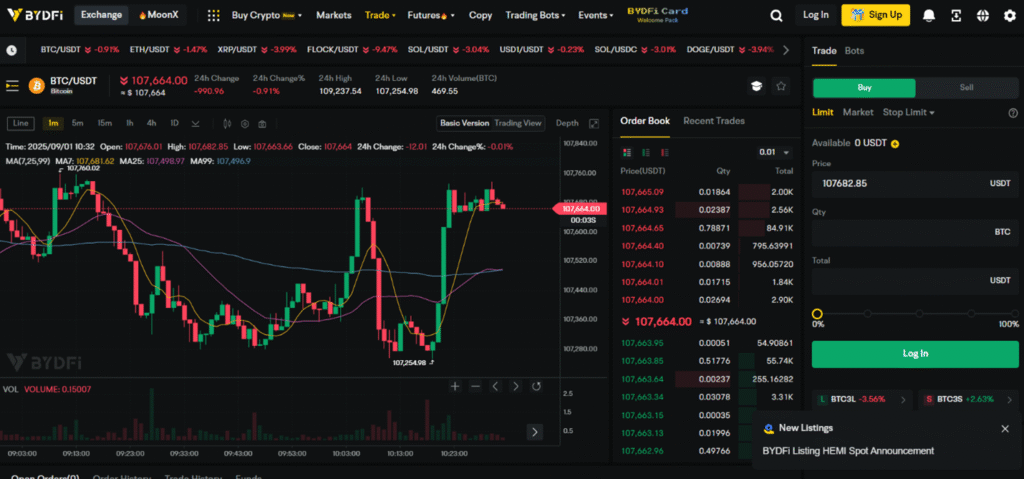Switch to the Bots tab
Screen dimensions: 1024x479
pyautogui.click(x=854, y=50)
